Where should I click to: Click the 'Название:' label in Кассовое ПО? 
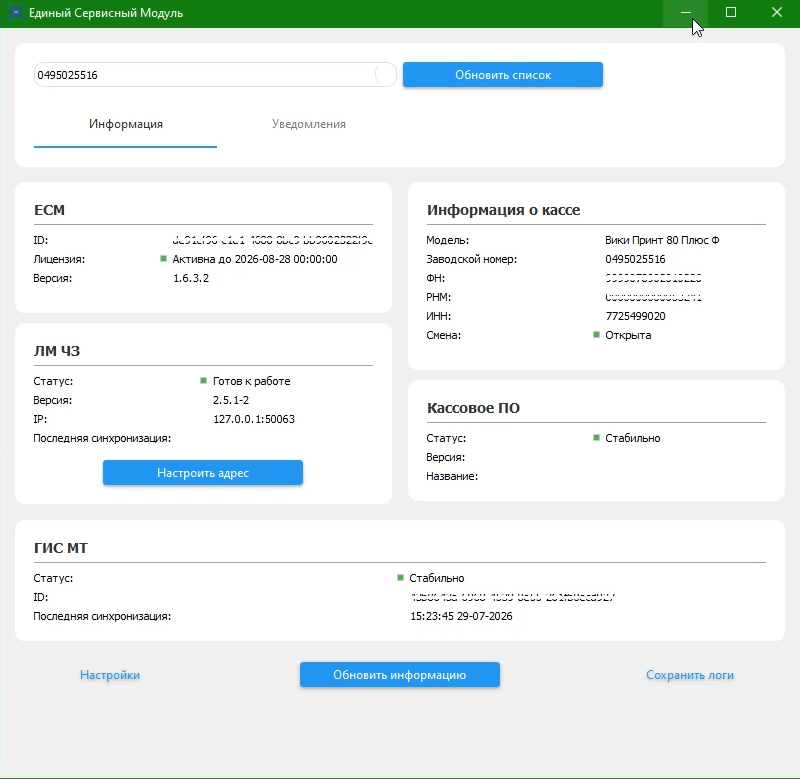[452, 476]
